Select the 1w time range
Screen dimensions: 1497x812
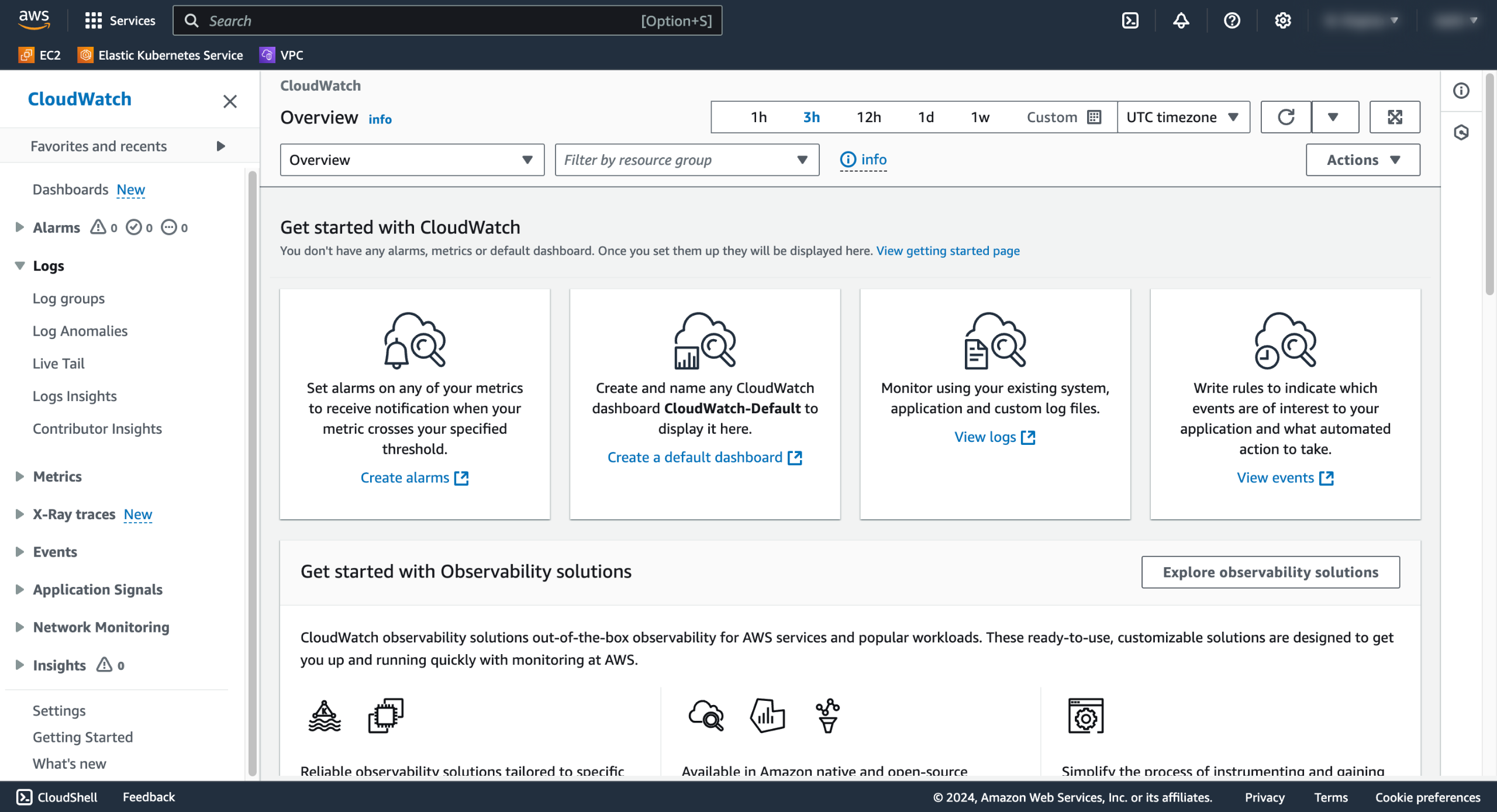pyautogui.click(x=980, y=117)
